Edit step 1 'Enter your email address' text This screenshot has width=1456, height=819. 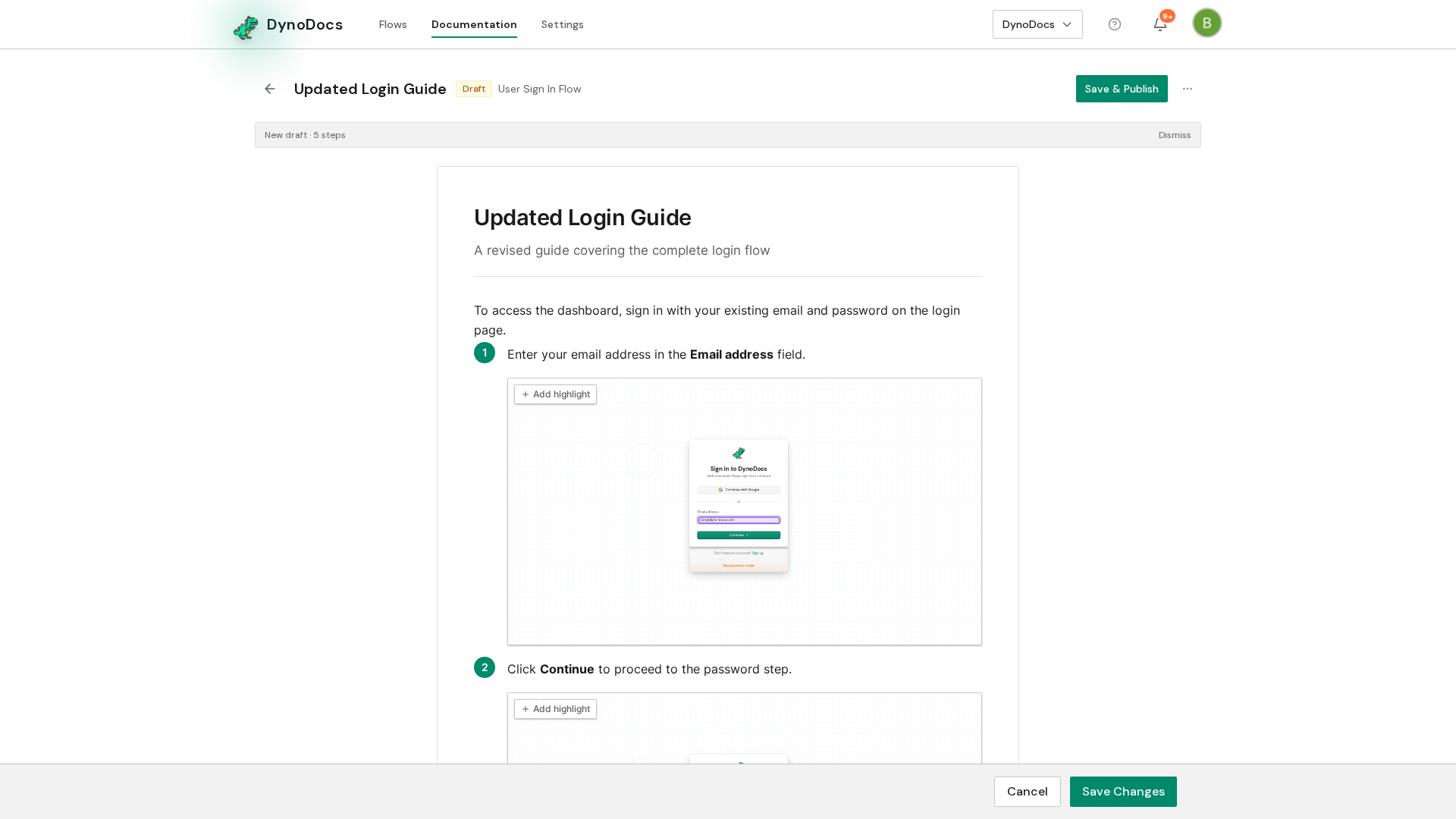point(656,354)
